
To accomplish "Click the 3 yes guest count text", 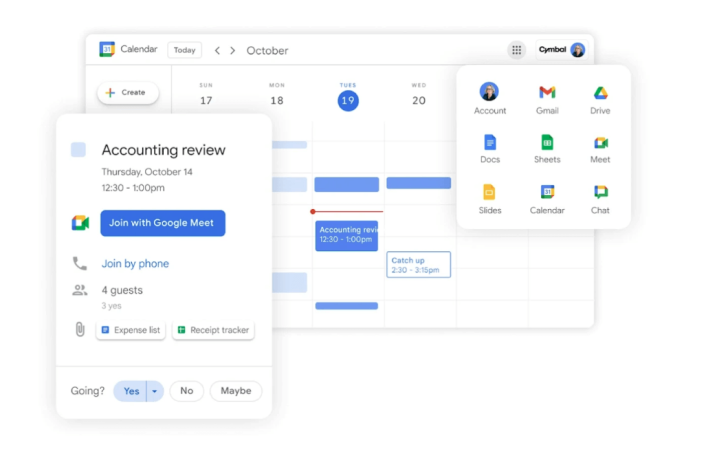I will [111, 306].
